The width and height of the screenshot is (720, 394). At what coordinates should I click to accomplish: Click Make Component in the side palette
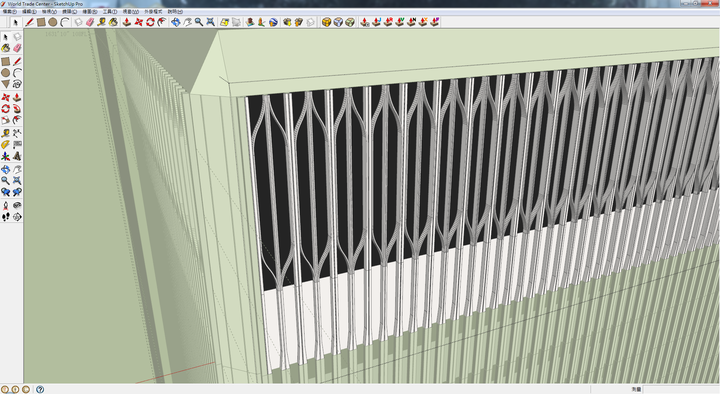pos(17,37)
